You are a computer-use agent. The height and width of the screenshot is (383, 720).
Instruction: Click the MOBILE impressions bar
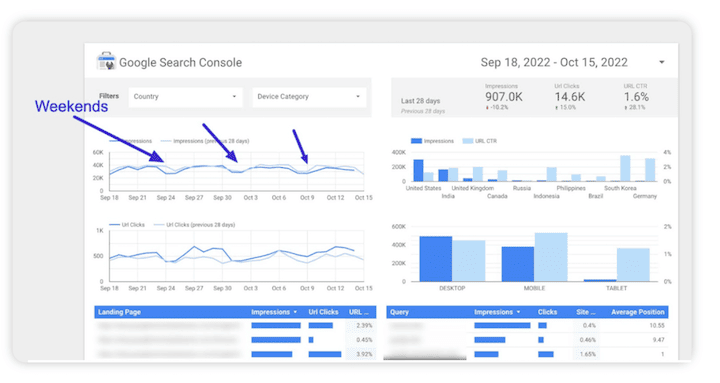pos(518,264)
